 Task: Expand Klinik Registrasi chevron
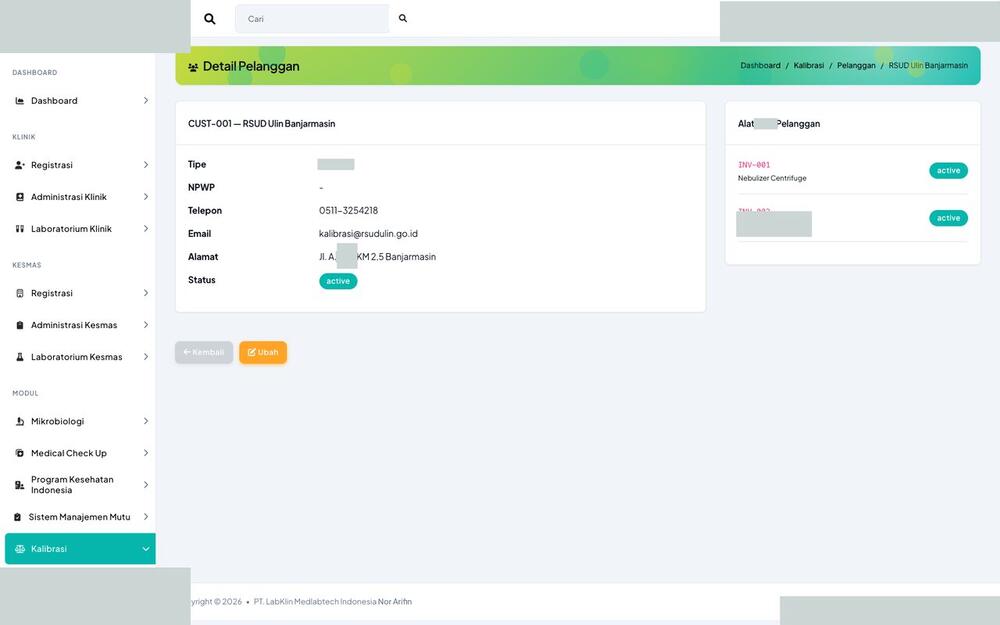[x=145, y=165]
